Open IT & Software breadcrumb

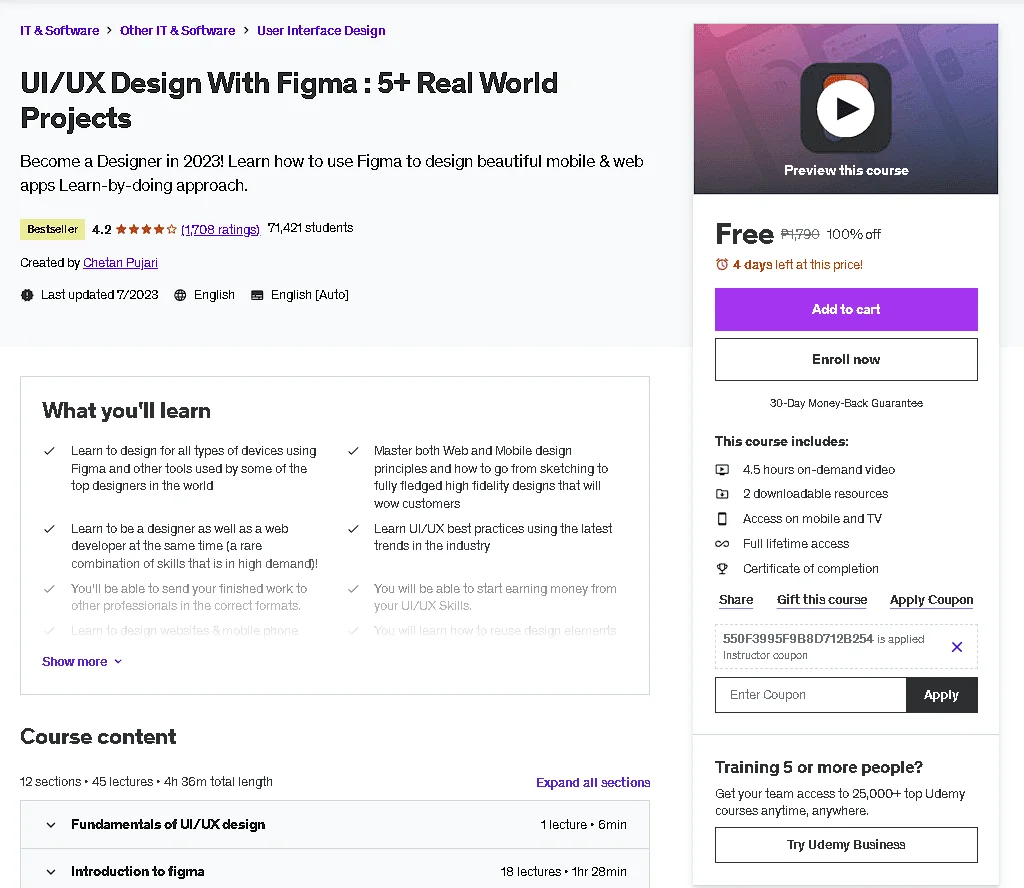point(59,31)
